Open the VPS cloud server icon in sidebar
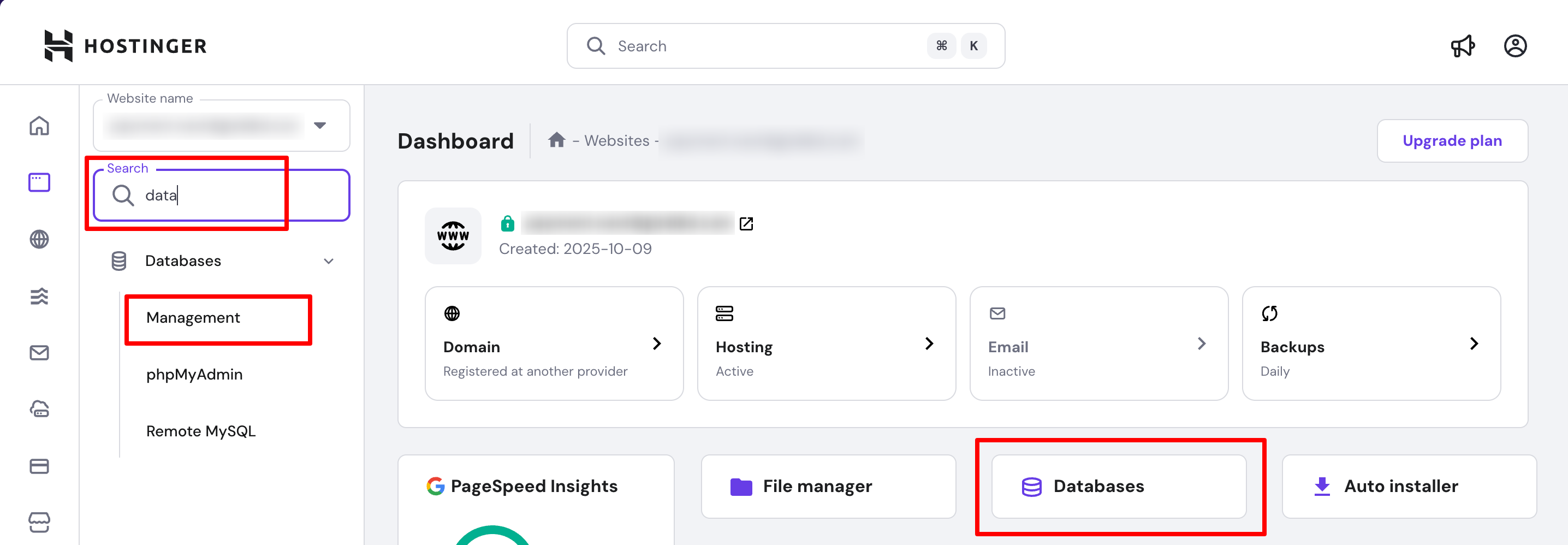This screenshot has height=545, width=1568. [39, 409]
